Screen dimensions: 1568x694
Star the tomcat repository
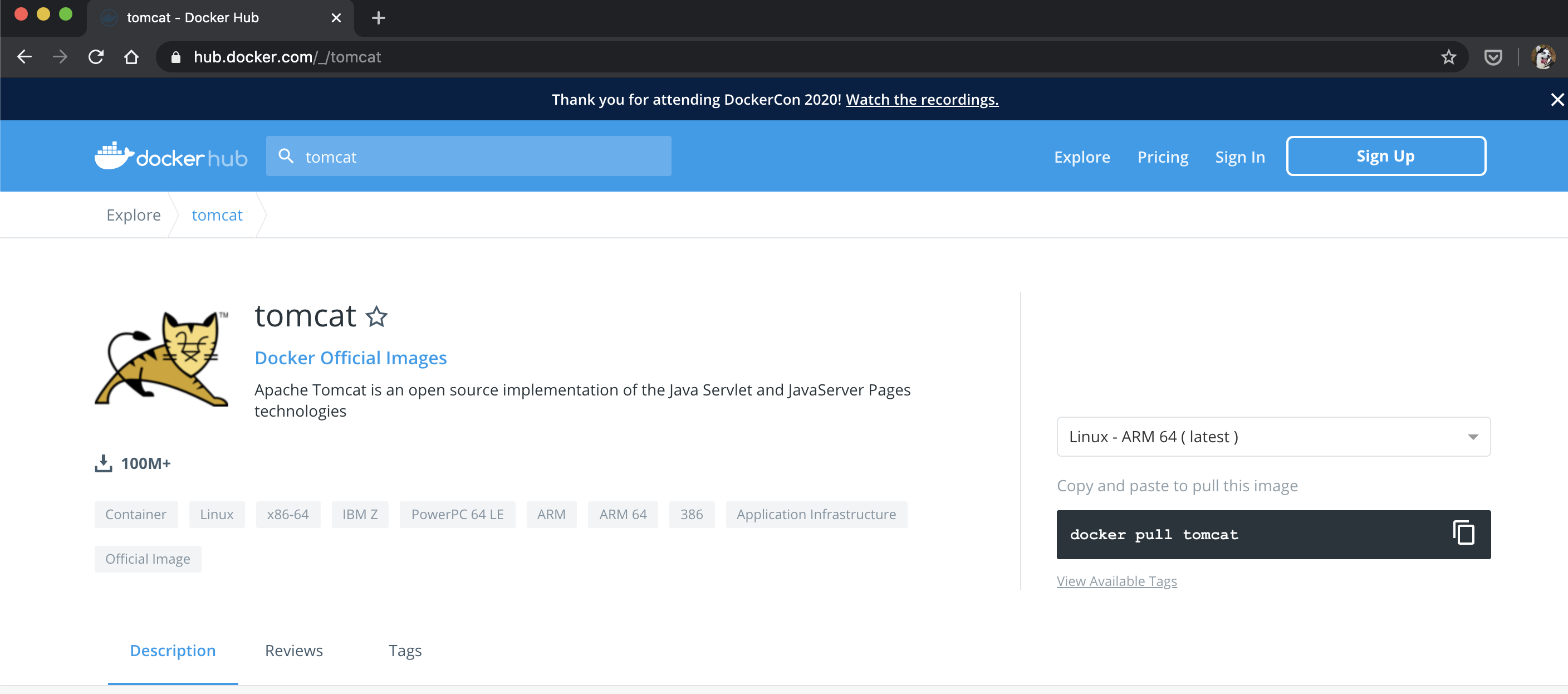pyautogui.click(x=376, y=316)
